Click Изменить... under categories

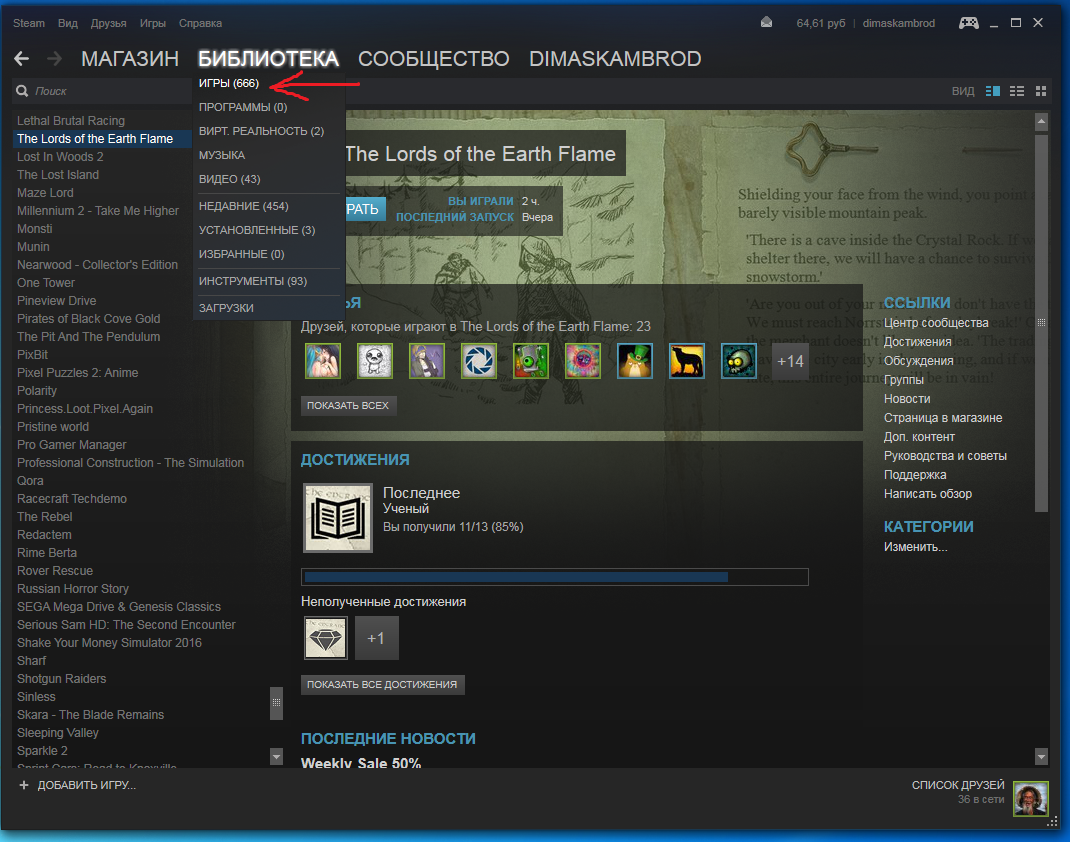point(915,547)
